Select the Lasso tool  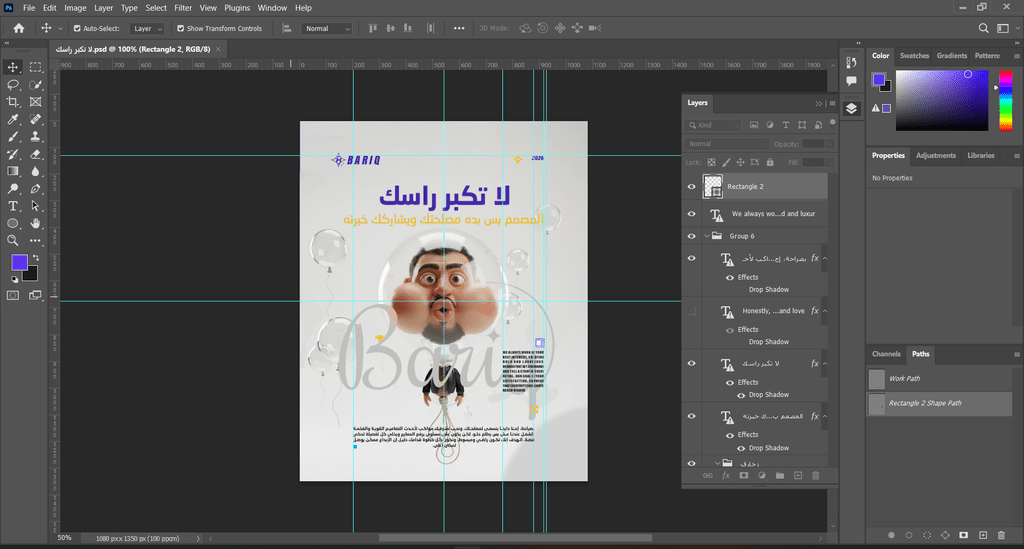click(13, 85)
